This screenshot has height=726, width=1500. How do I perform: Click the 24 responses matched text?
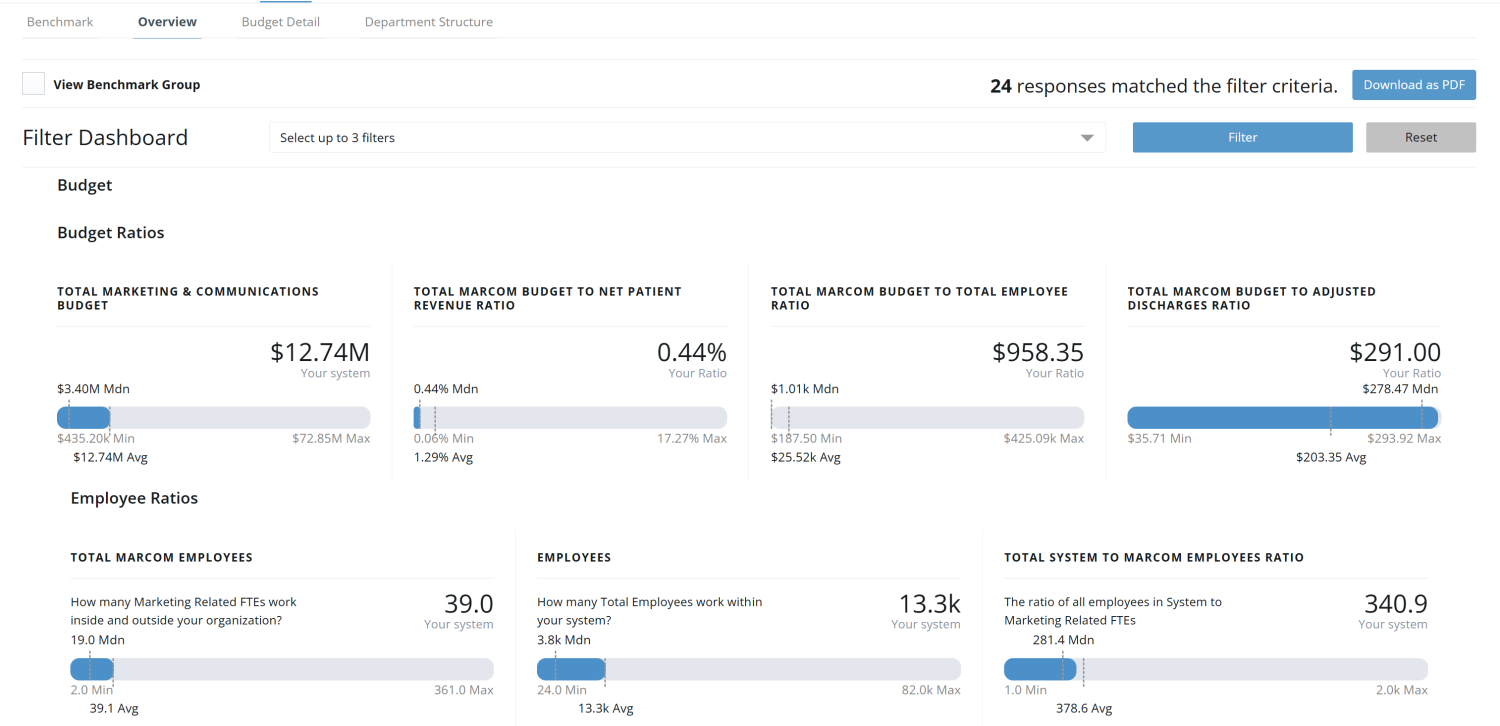tap(1163, 86)
